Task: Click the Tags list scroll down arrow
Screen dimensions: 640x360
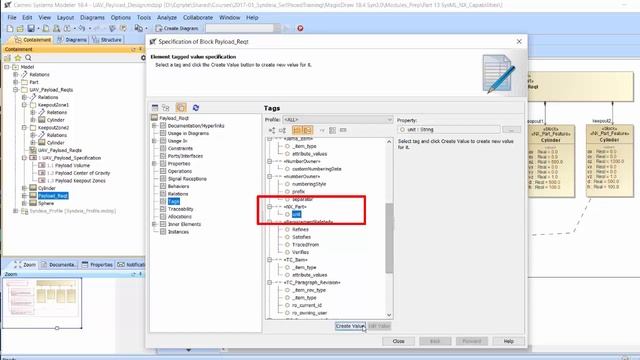Action: tap(389, 315)
